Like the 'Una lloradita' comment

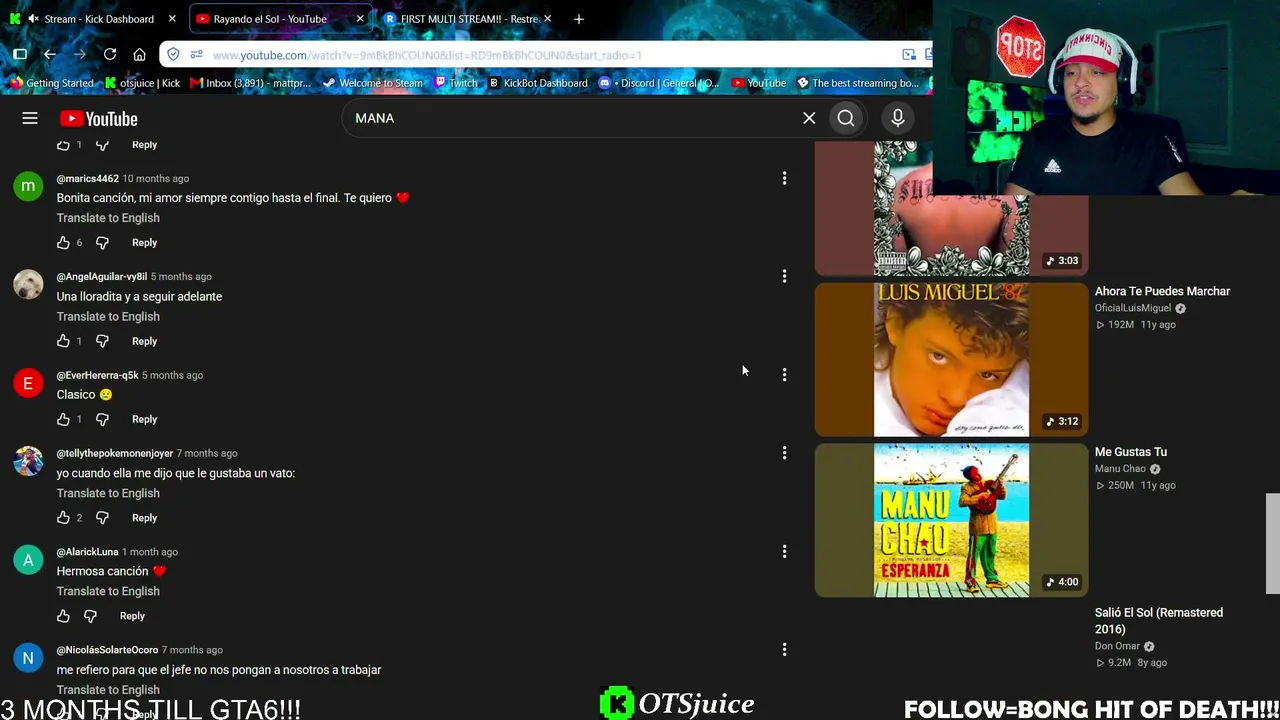point(63,341)
